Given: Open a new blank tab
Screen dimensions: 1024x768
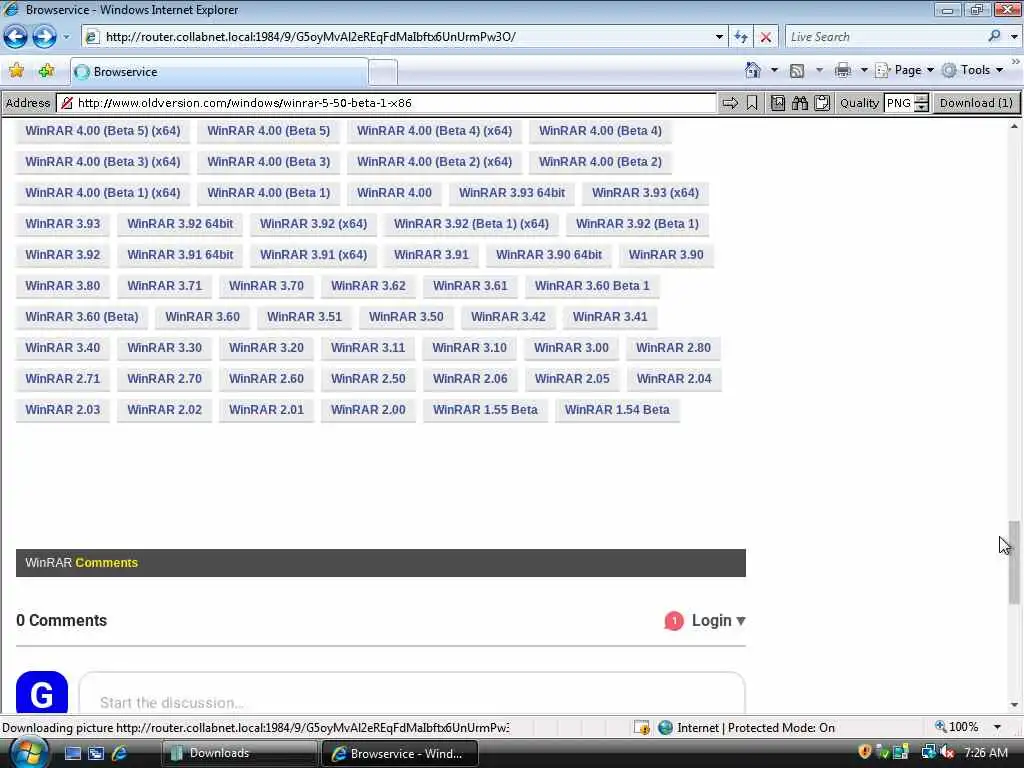Looking at the screenshot, I should [x=383, y=72].
